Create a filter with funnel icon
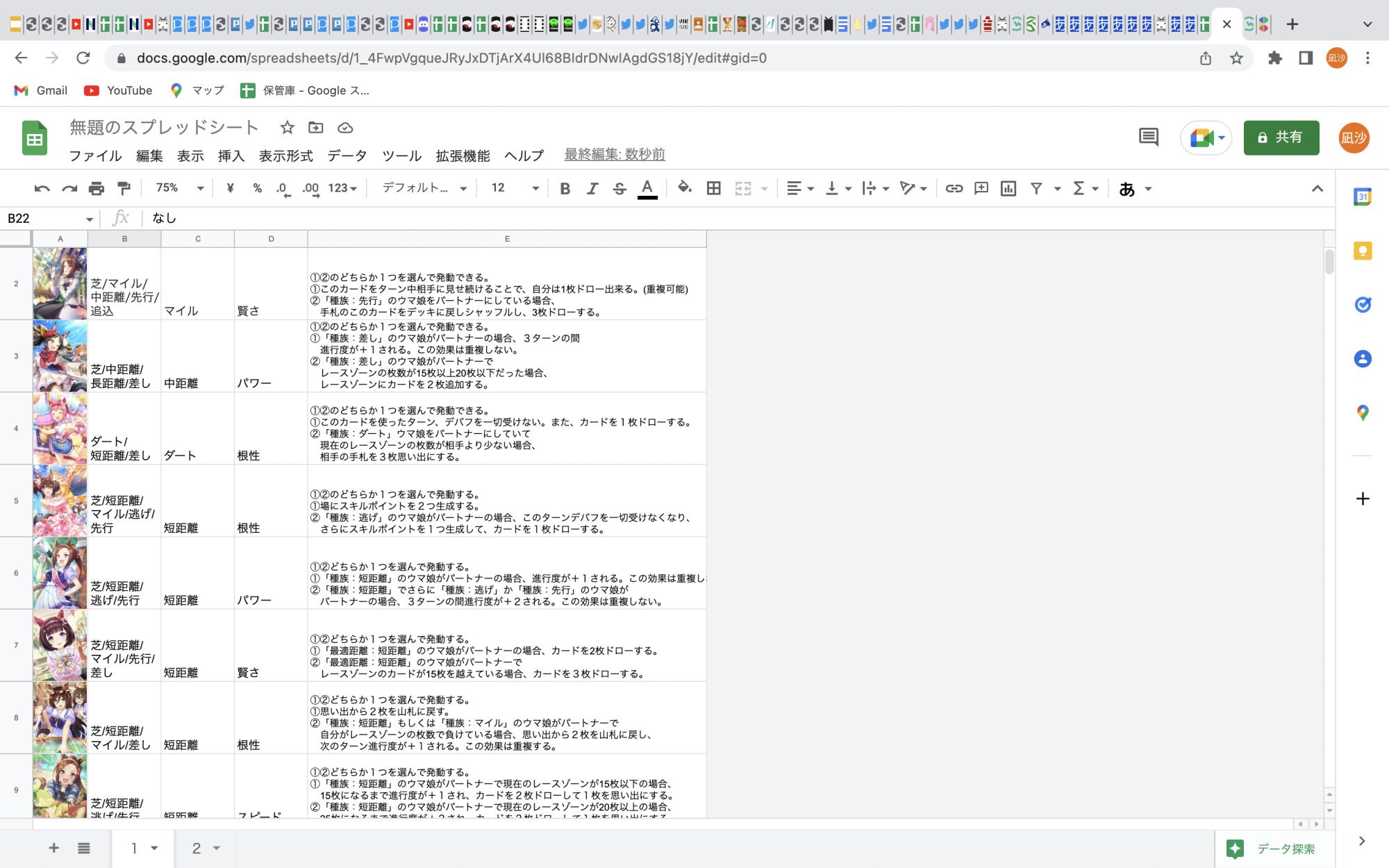The width and height of the screenshot is (1389, 868). tap(1036, 188)
